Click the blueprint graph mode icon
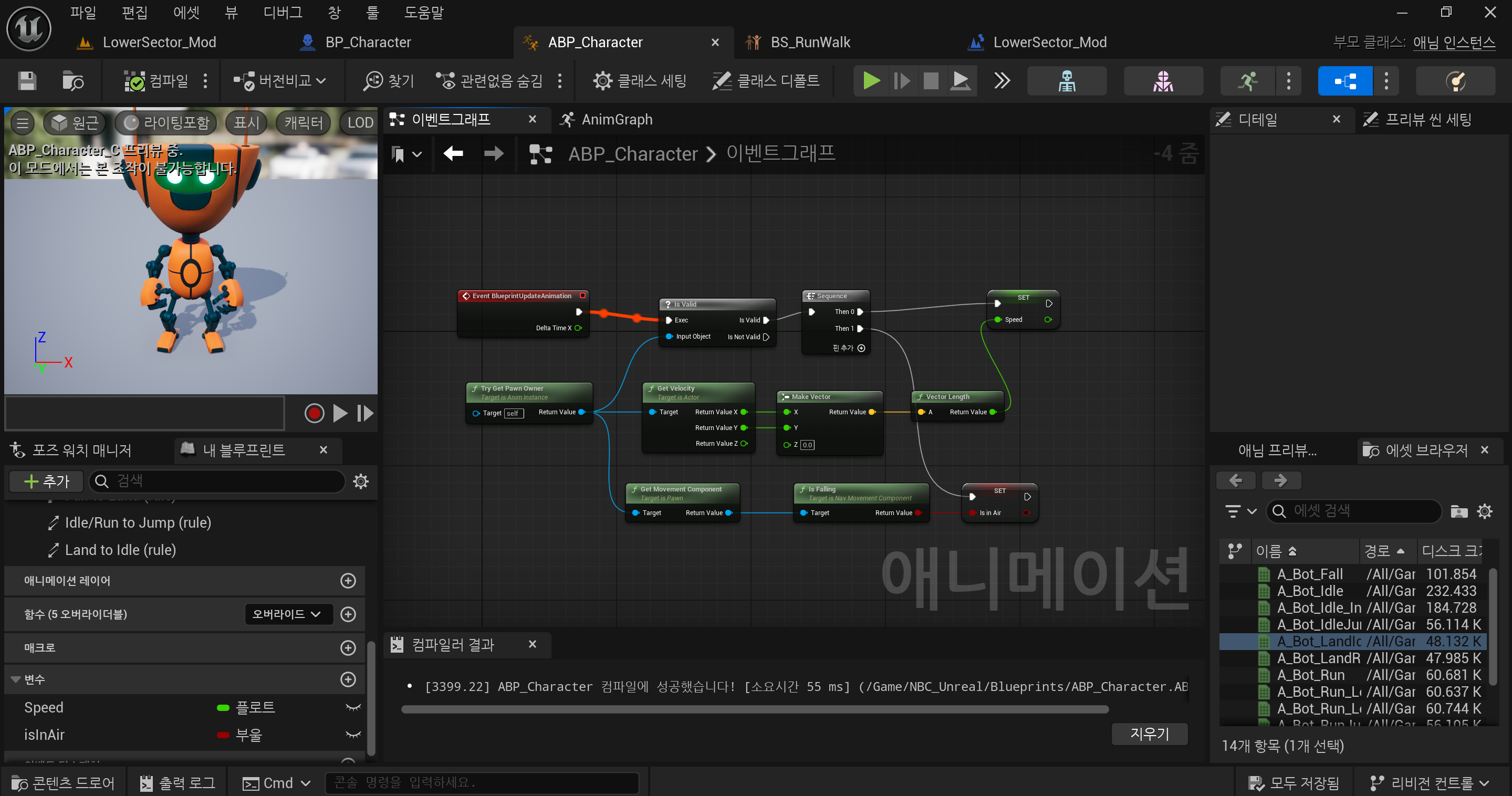The height and width of the screenshot is (796, 1512). point(1344,80)
